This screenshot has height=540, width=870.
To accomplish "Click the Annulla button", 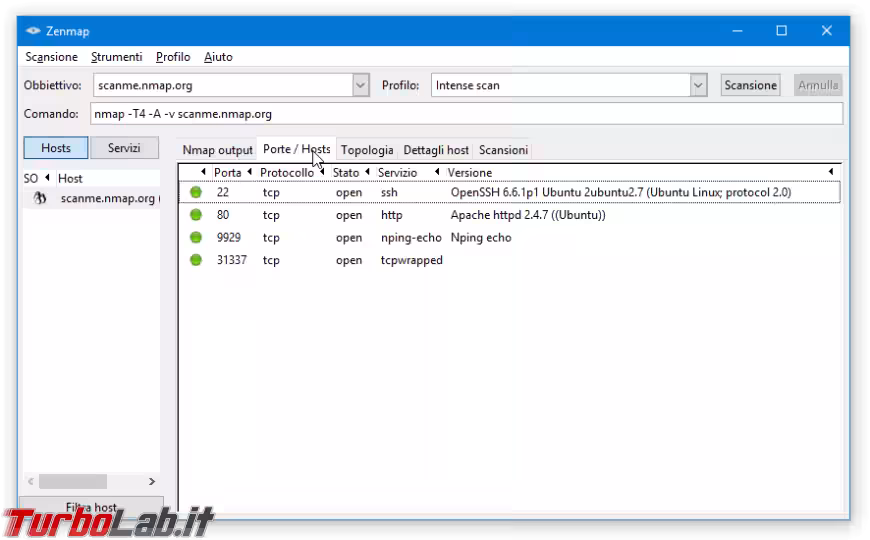I will pyautogui.click(x=818, y=85).
